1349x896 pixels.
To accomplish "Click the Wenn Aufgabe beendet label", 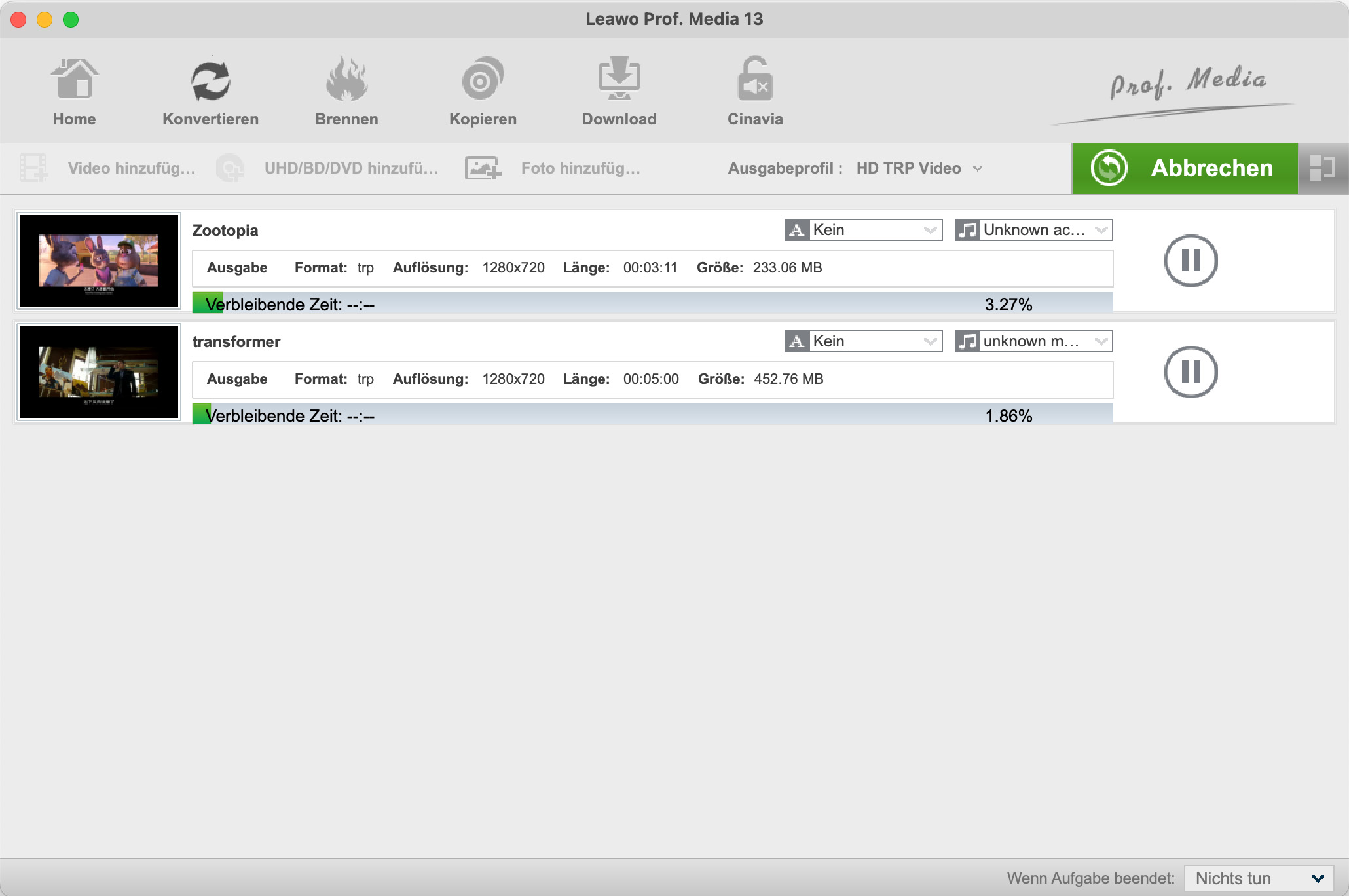I will (1091, 878).
